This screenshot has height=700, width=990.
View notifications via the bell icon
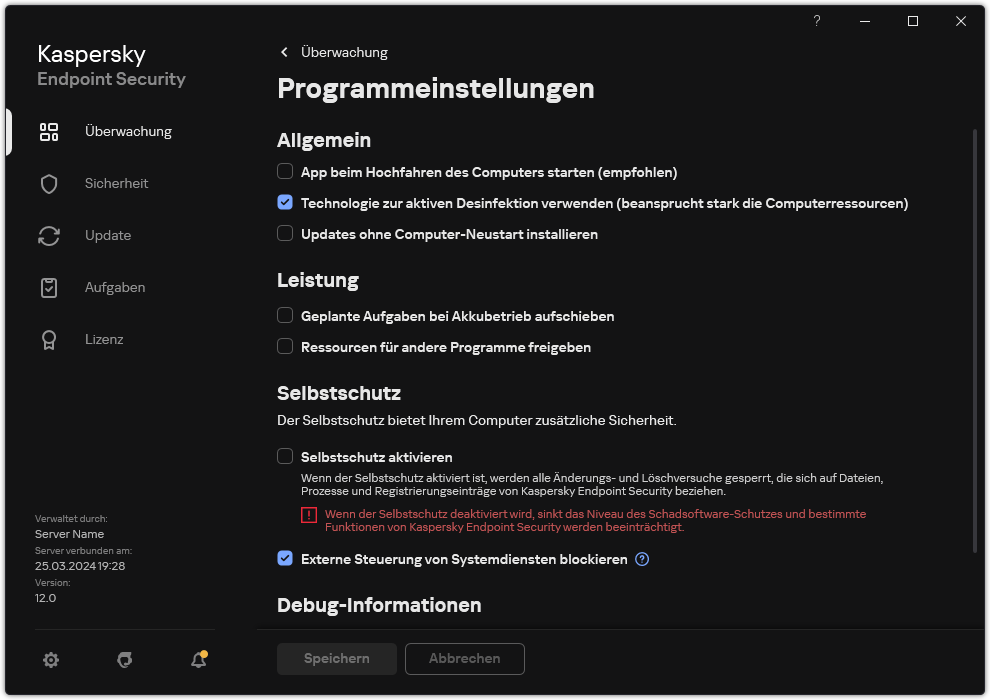point(197,660)
